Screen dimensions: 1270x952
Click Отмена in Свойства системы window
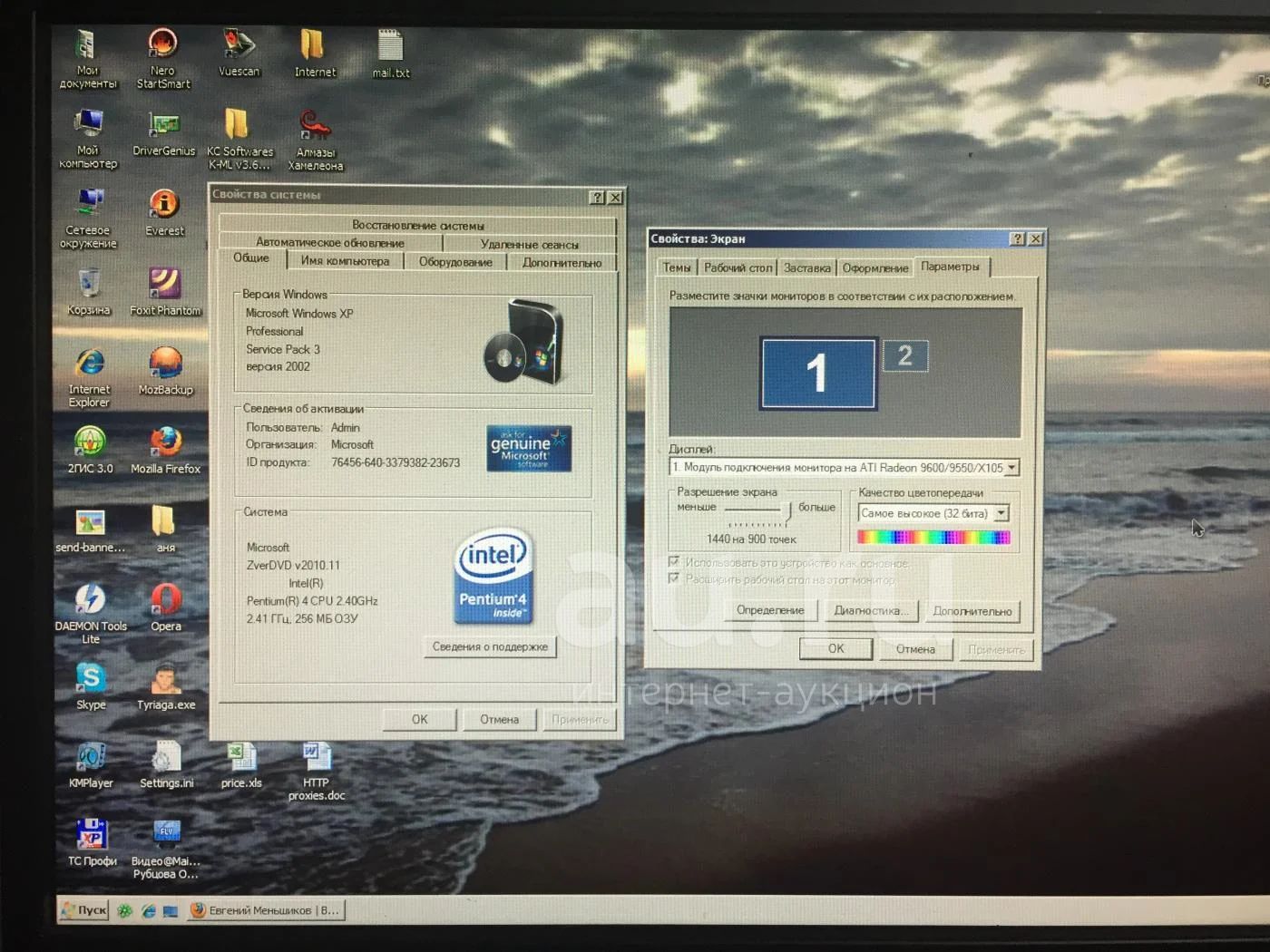point(499,719)
